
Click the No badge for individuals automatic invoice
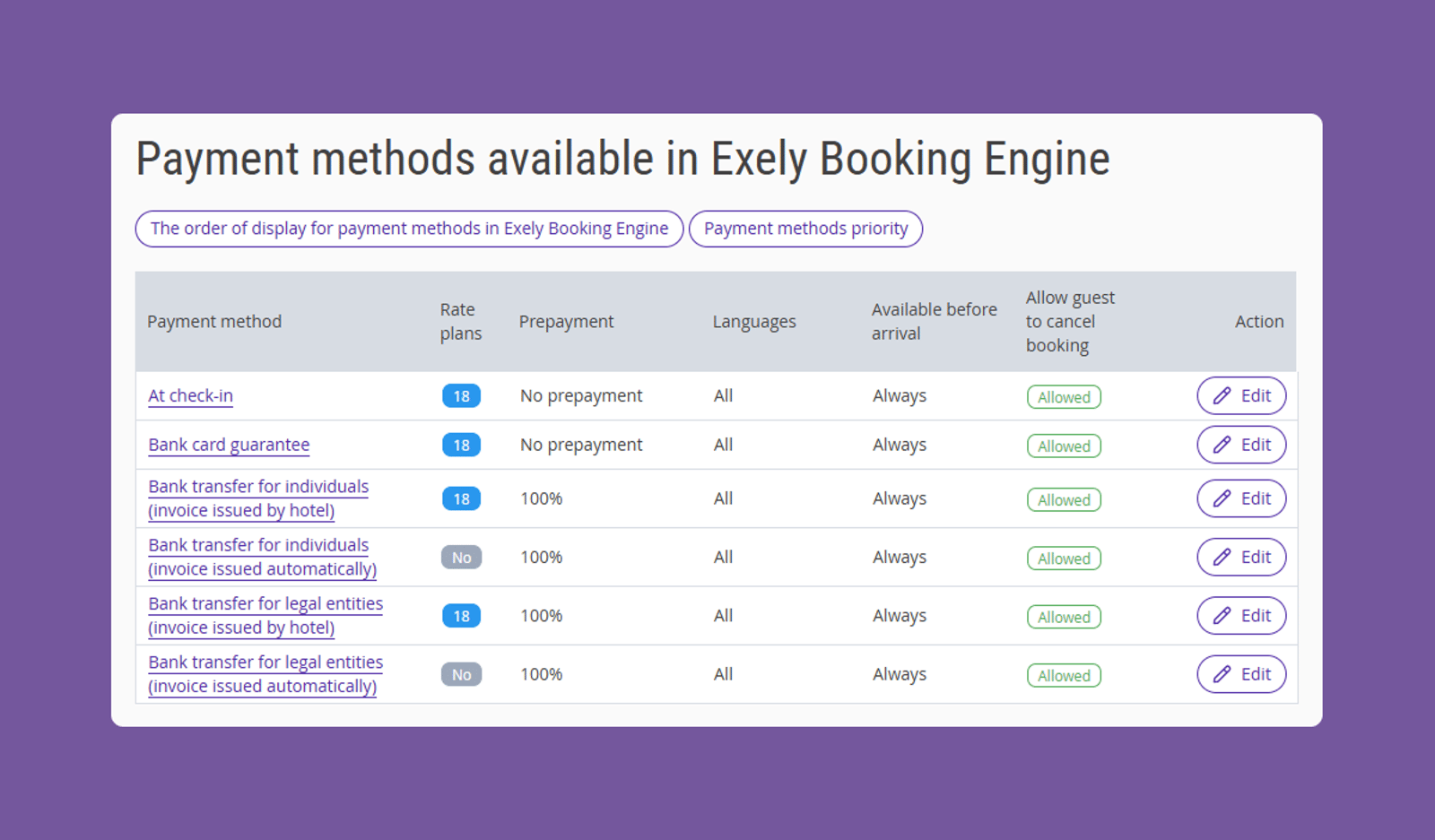(x=461, y=558)
